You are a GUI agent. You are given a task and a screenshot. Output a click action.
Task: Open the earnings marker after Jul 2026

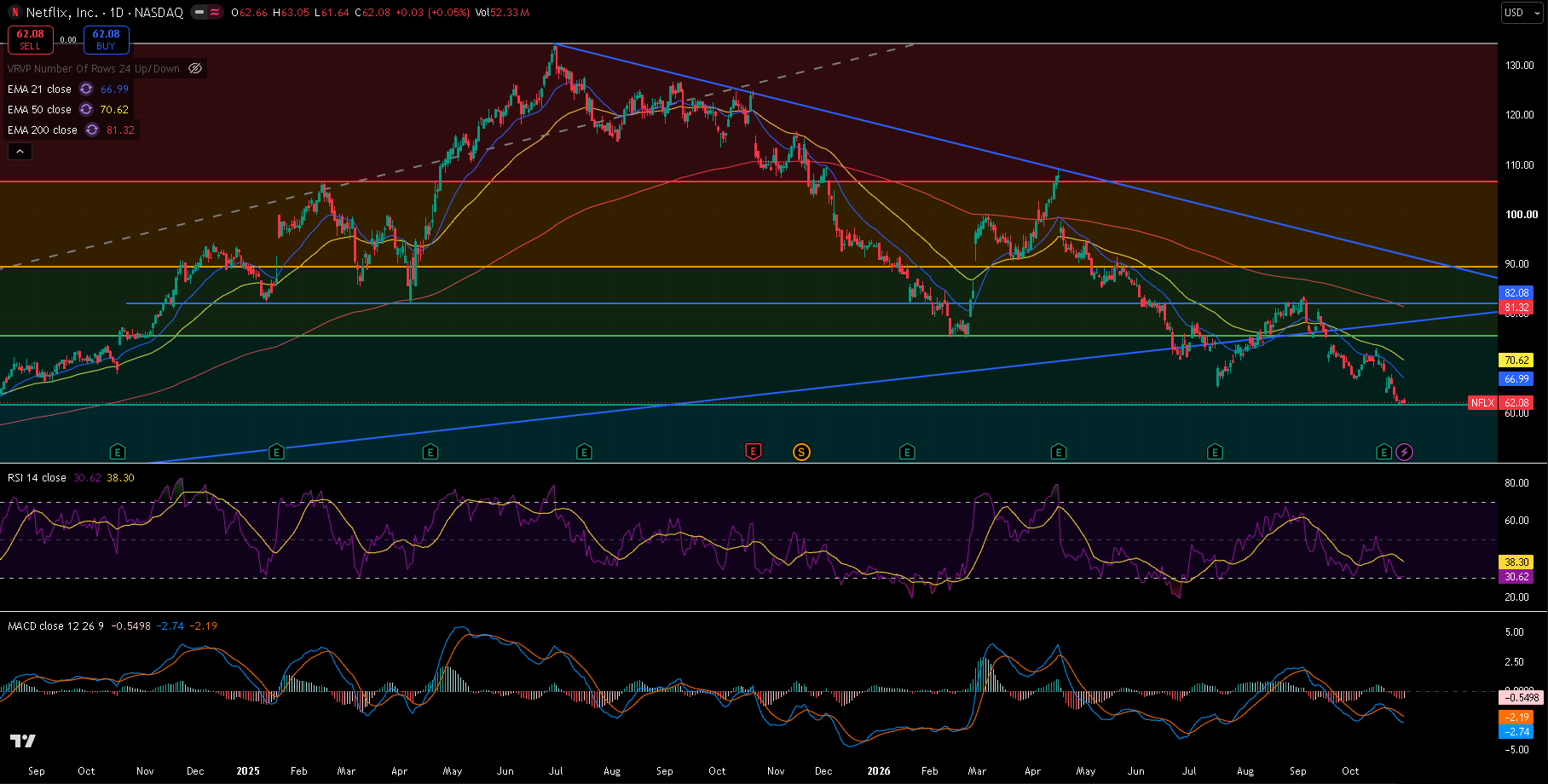click(1216, 452)
